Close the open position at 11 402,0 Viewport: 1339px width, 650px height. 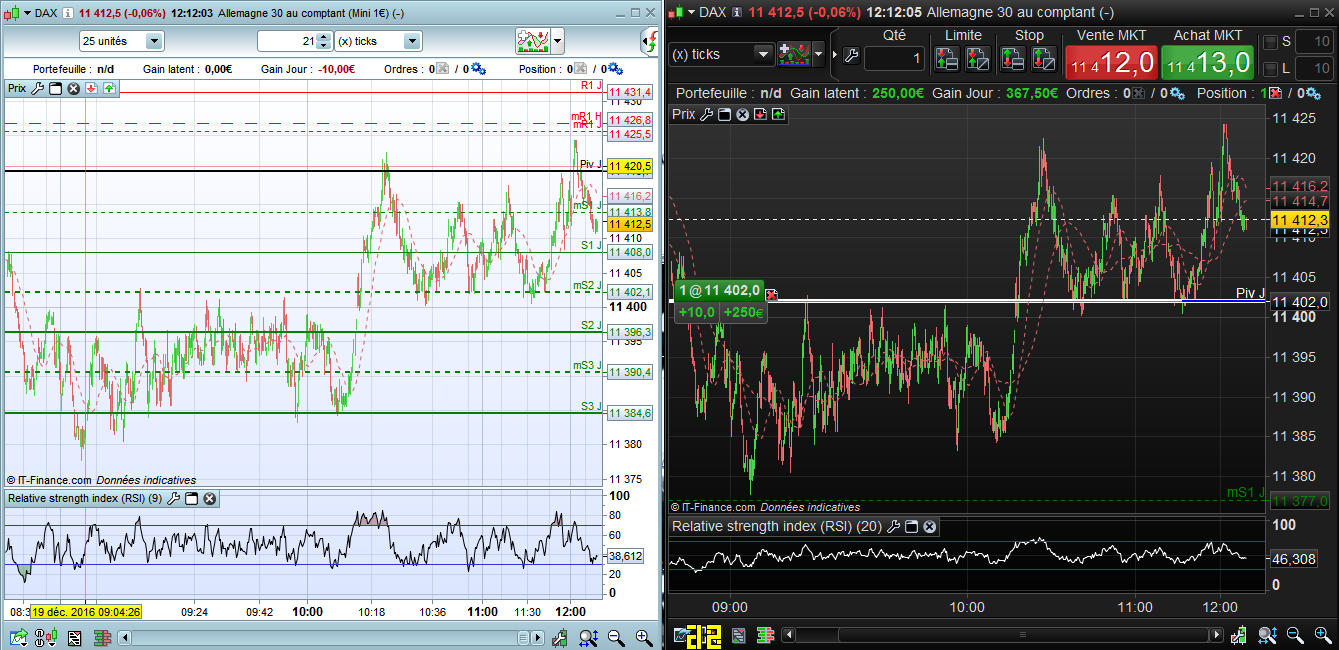(x=771, y=294)
